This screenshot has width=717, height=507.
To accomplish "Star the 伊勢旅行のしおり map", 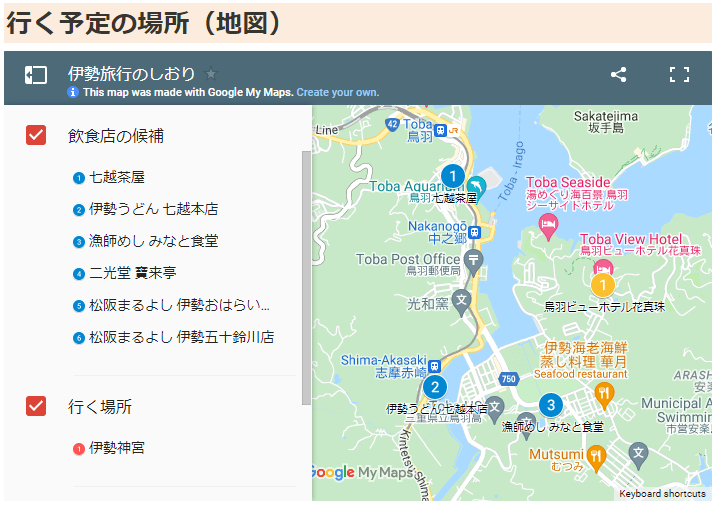I will click(x=211, y=73).
